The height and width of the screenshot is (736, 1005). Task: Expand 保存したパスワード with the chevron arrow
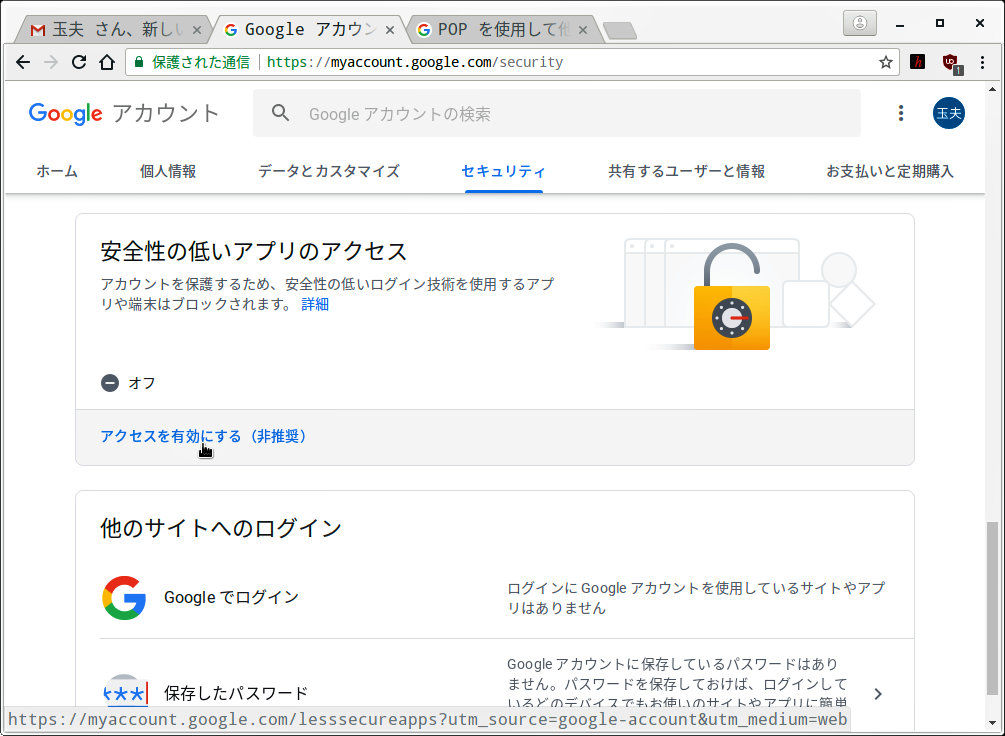[x=878, y=694]
